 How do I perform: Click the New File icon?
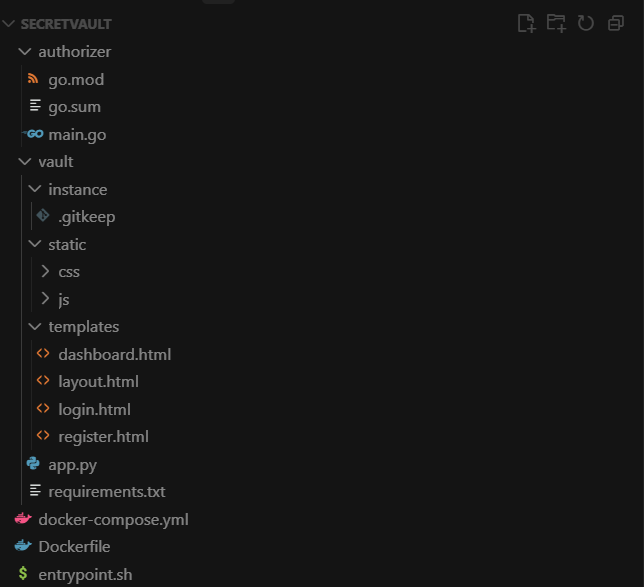coord(526,23)
